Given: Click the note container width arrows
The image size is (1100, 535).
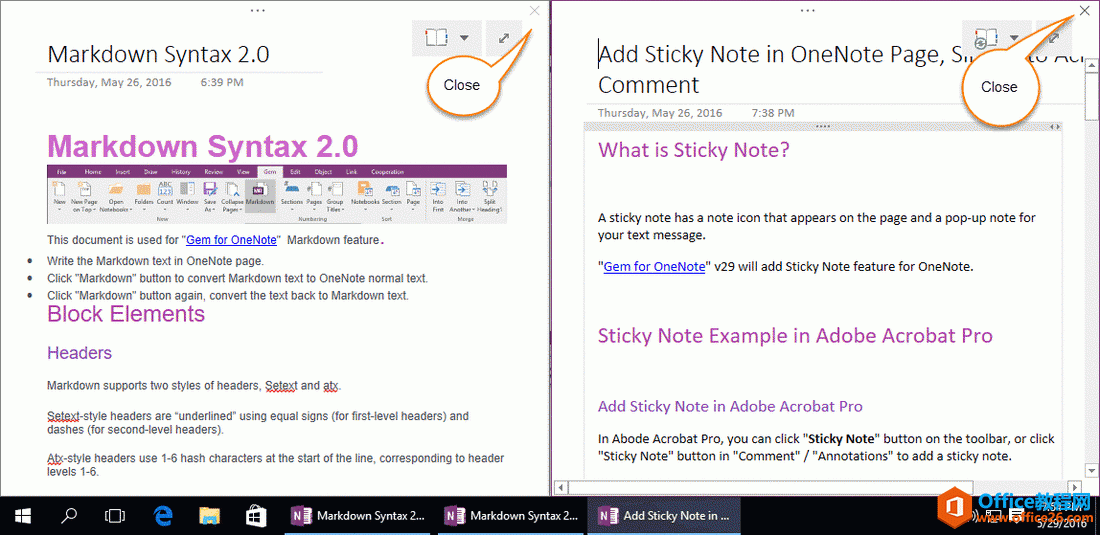Looking at the screenshot, I should 1054,126.
